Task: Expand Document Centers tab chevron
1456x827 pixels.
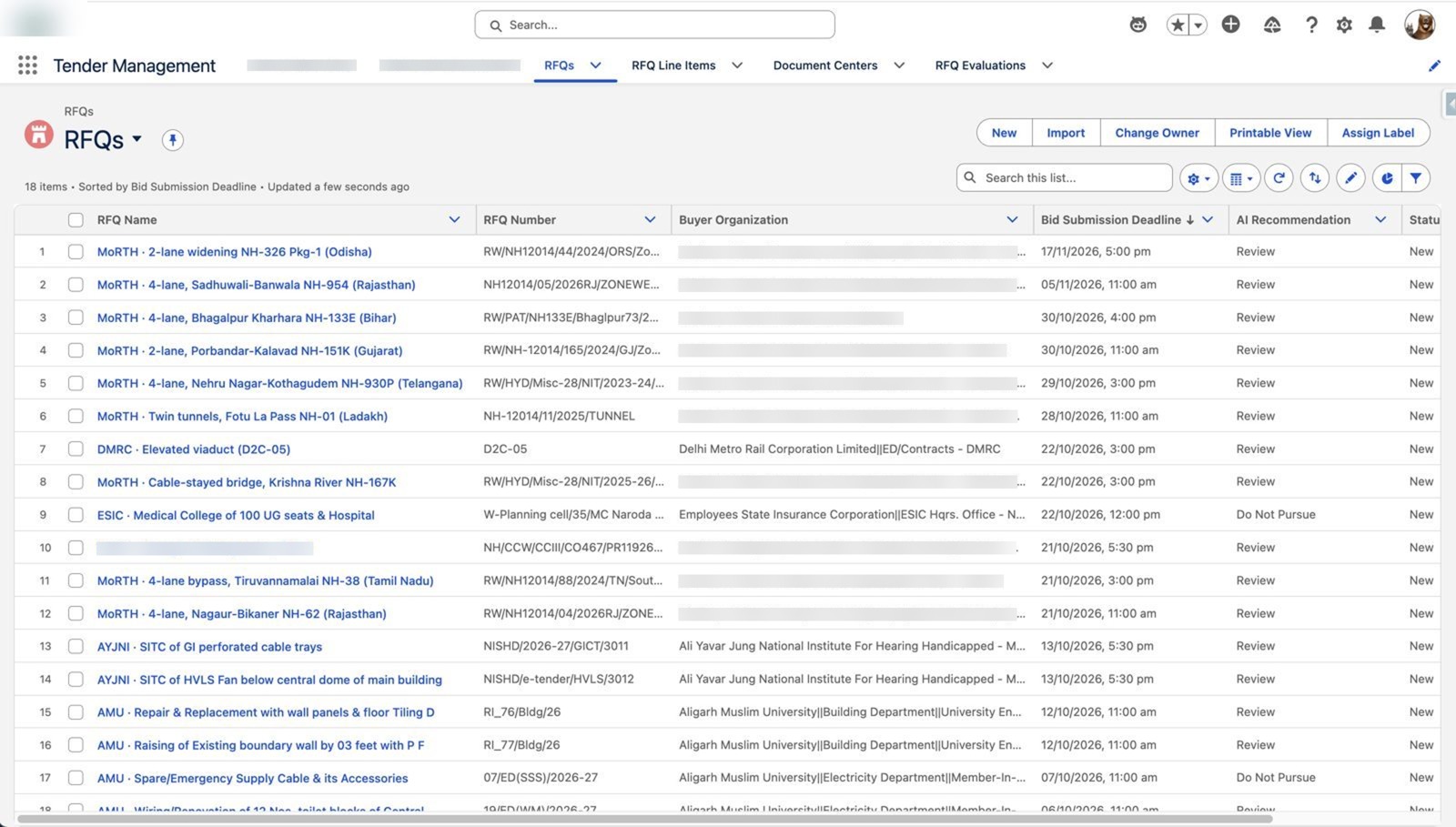Action: tap(899, 66)
